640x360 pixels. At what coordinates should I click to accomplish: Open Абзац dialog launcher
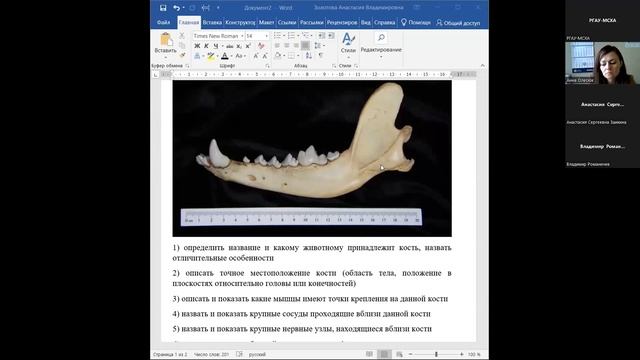(x=334, y=66)
